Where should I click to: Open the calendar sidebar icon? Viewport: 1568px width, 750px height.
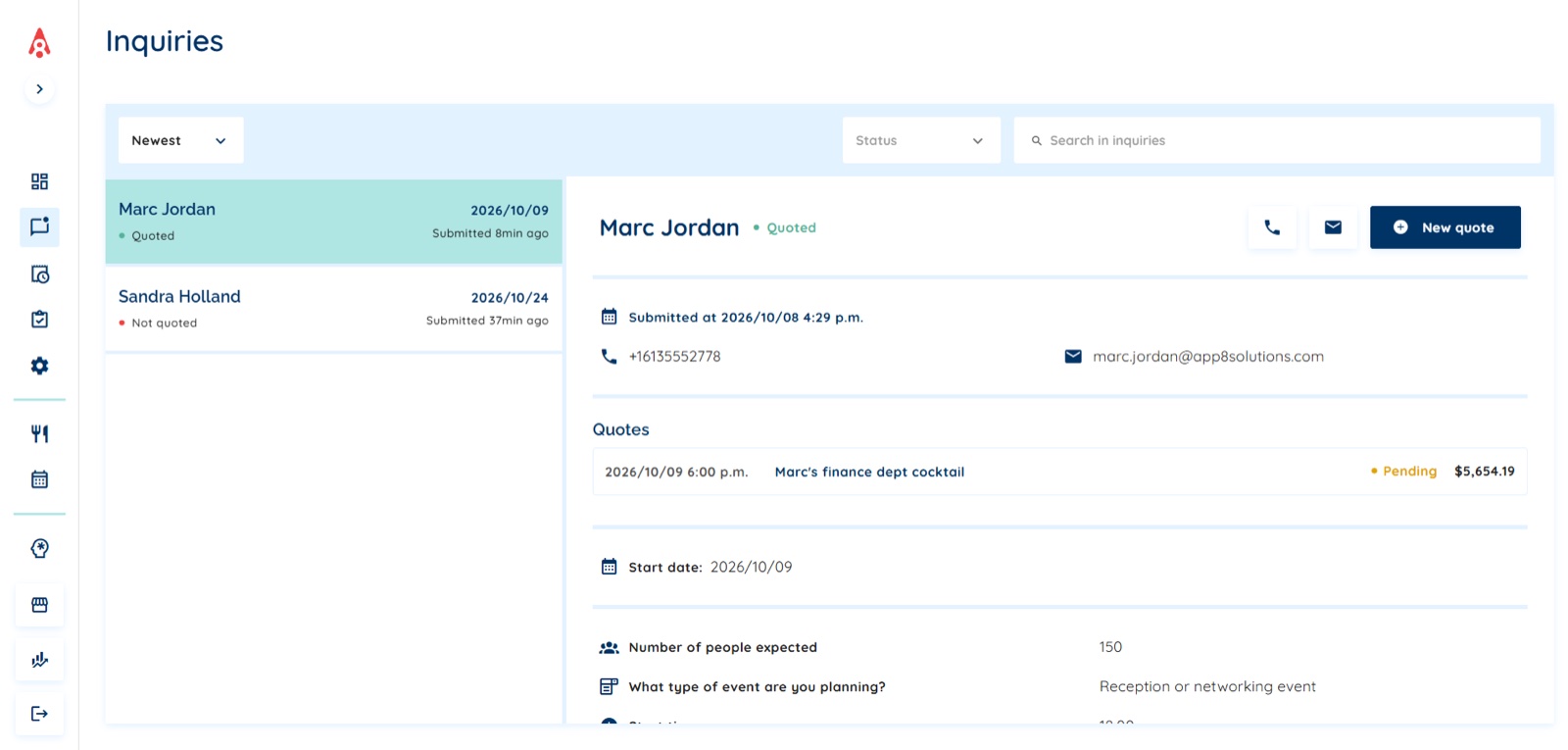39,479
